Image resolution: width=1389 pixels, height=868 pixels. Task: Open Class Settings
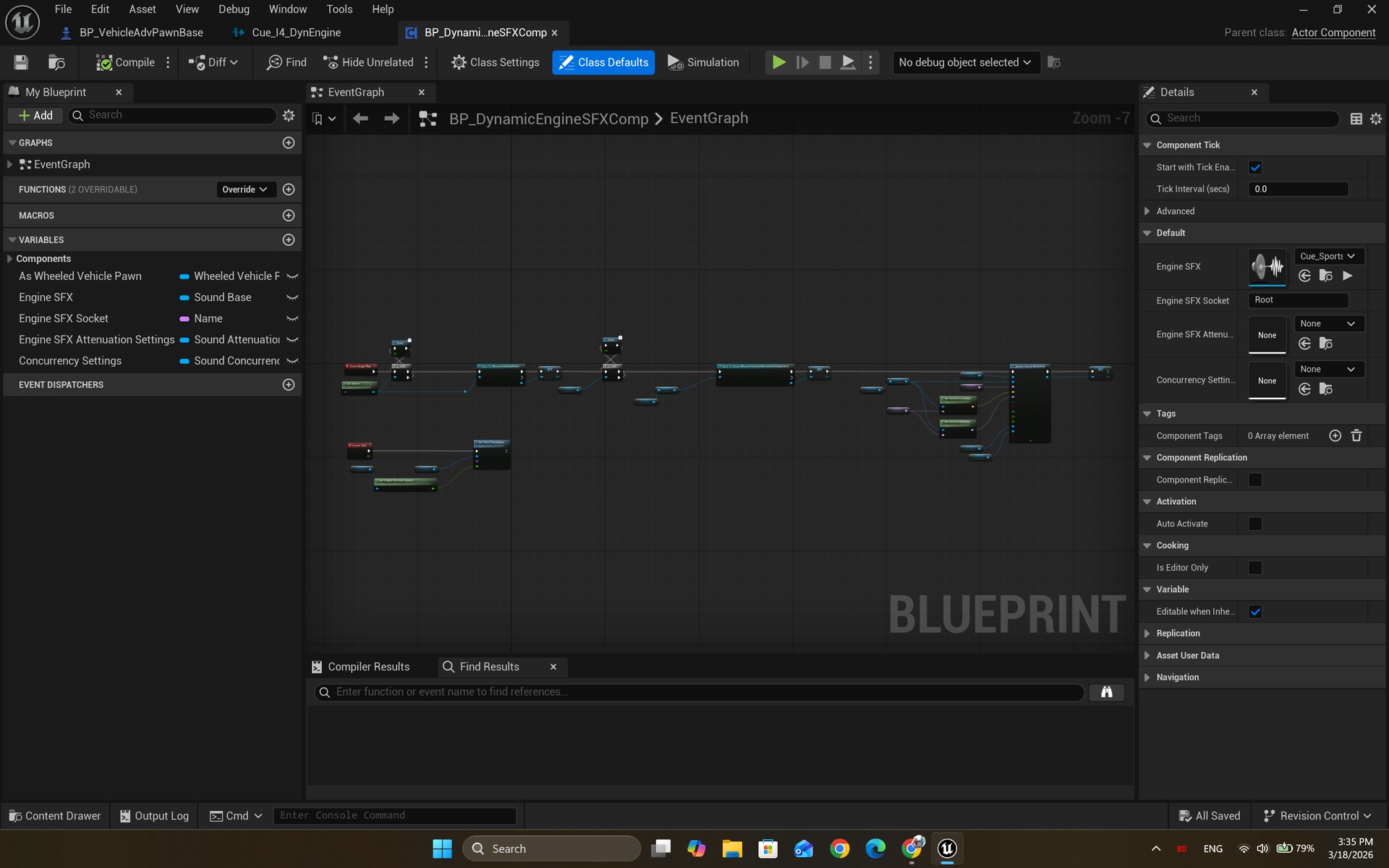pyautogui.click(x=496, y=62)
